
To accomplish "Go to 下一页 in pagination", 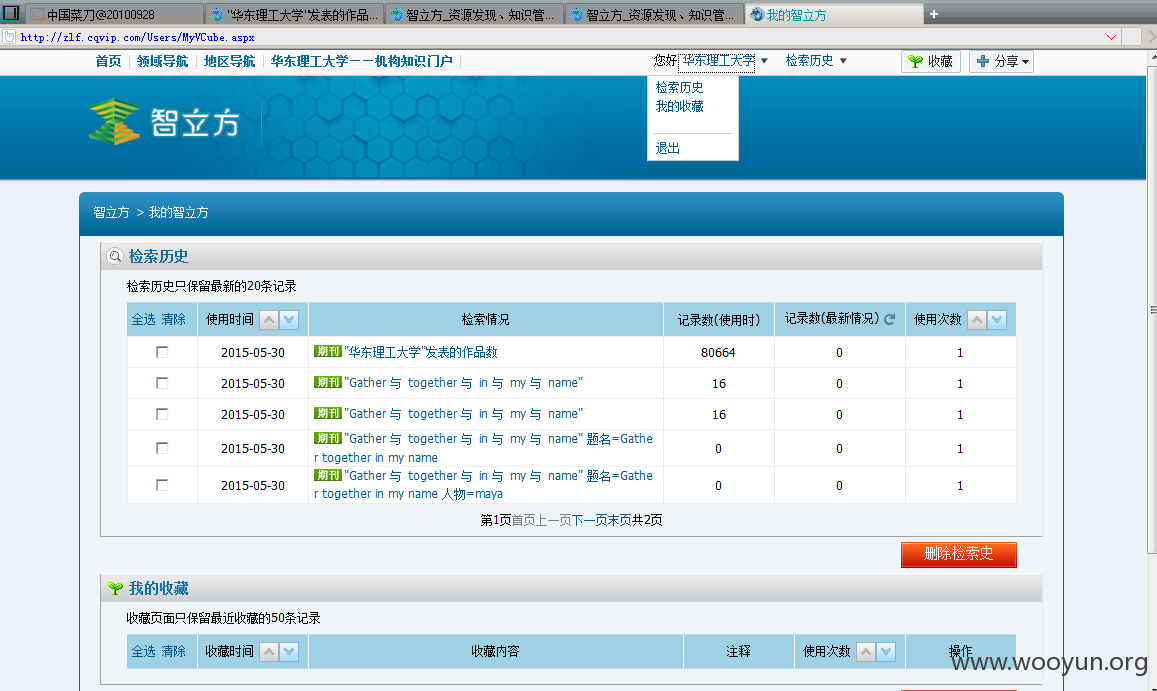I will point(590,520).
